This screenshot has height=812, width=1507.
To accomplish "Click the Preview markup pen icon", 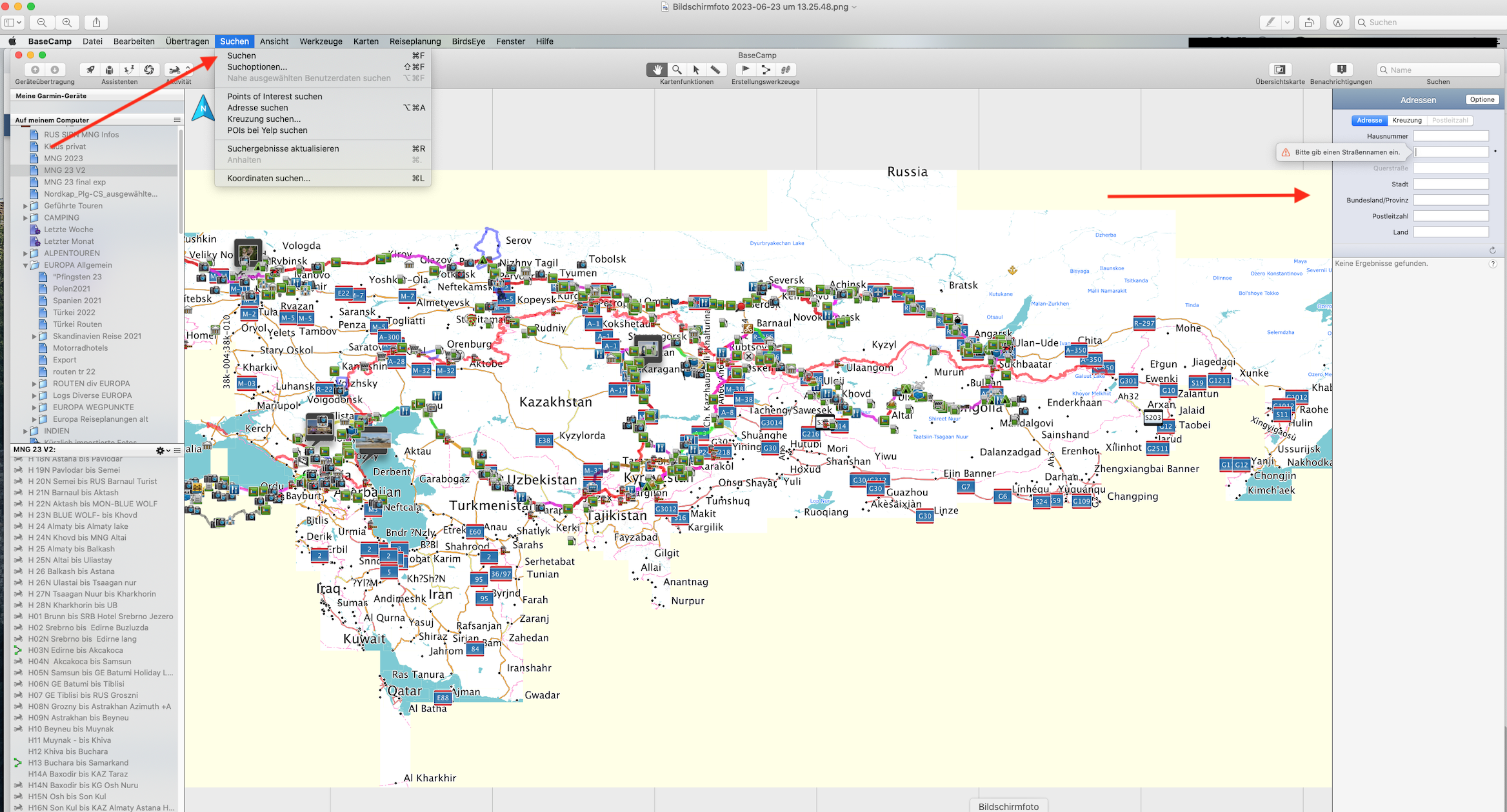I will click(x=1270, y=23).
